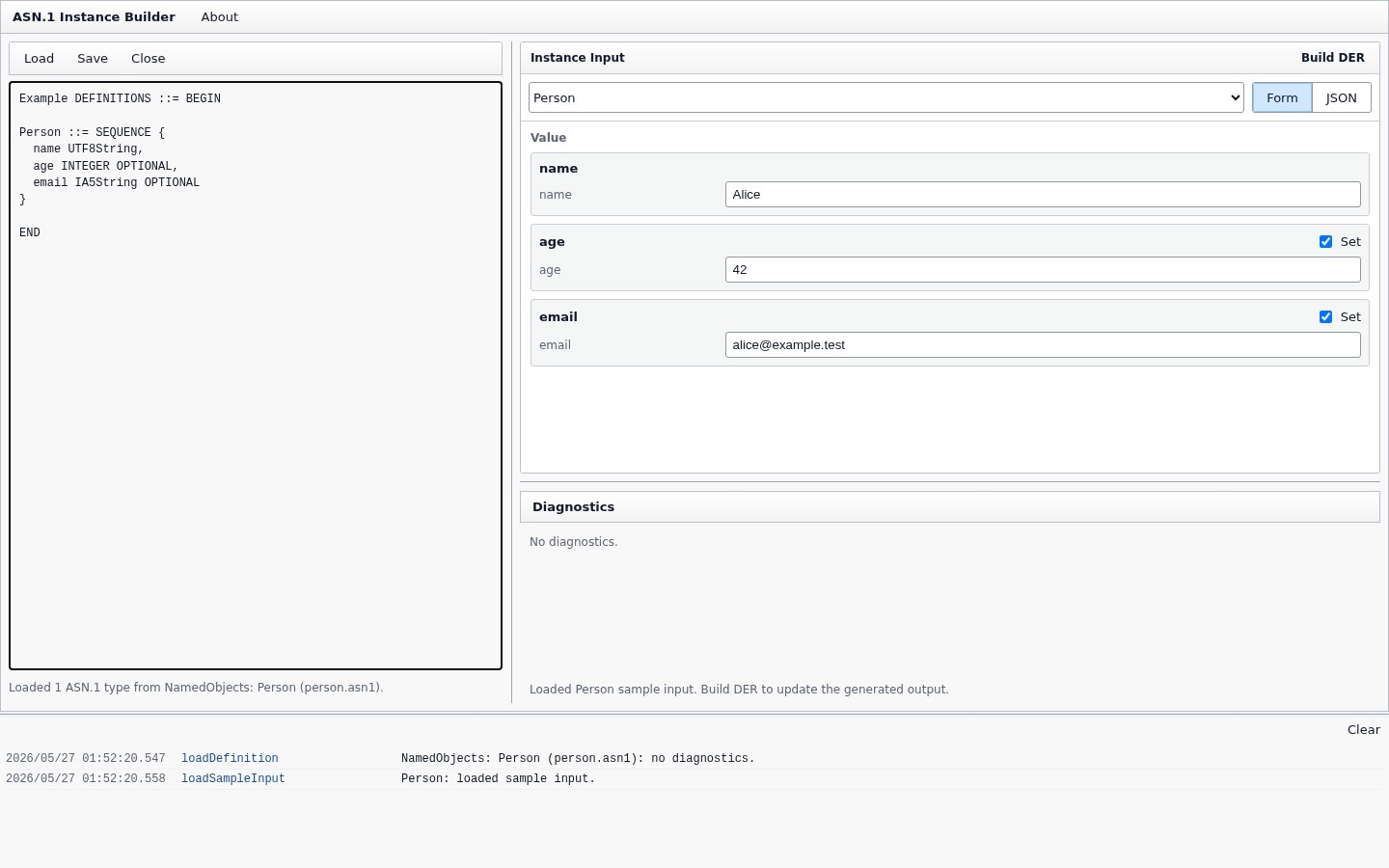Click the Value section label
Viewport: 1389px width, 868px height.
tap(548, 138)
